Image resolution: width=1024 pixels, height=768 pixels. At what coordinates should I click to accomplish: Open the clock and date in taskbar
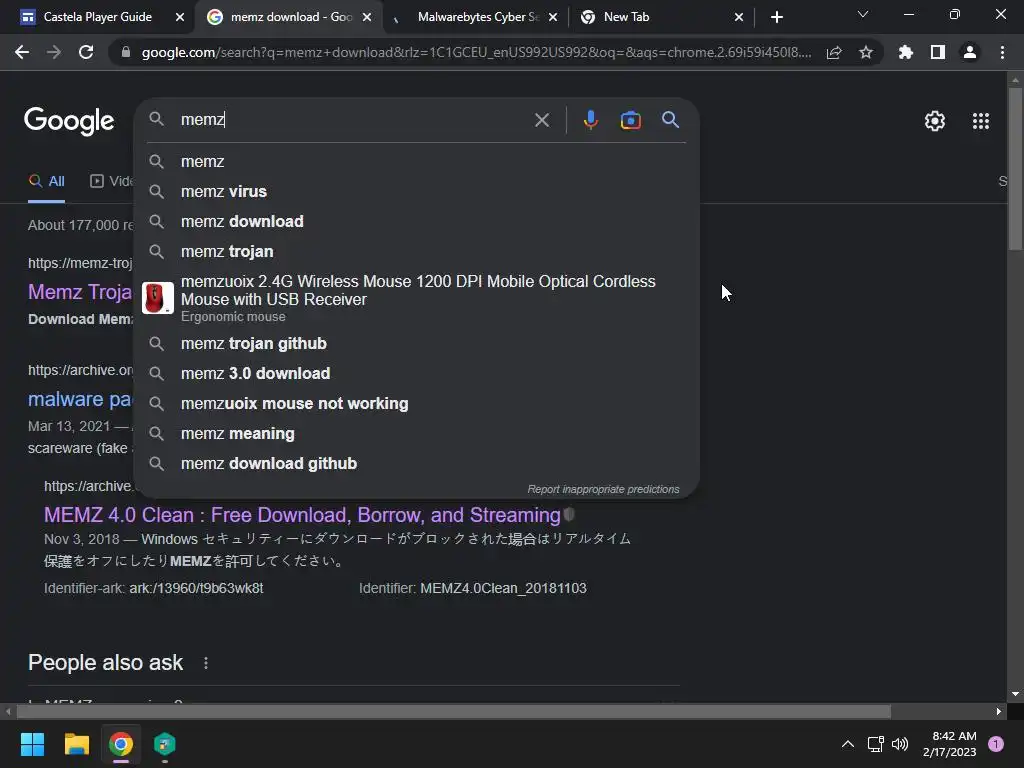[x=950, y=744]
